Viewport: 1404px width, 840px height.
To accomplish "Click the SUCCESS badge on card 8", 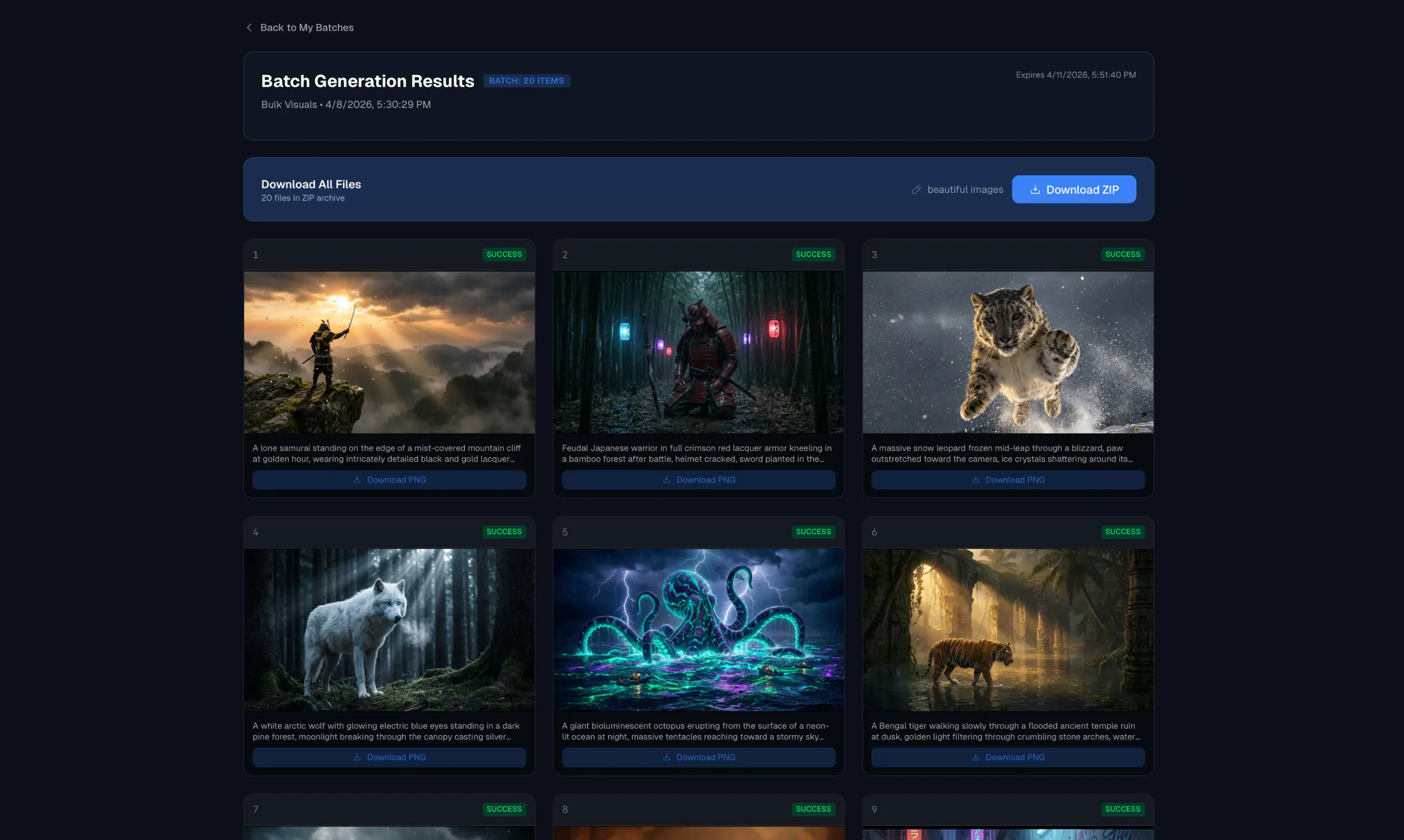I will pos(813,809).
